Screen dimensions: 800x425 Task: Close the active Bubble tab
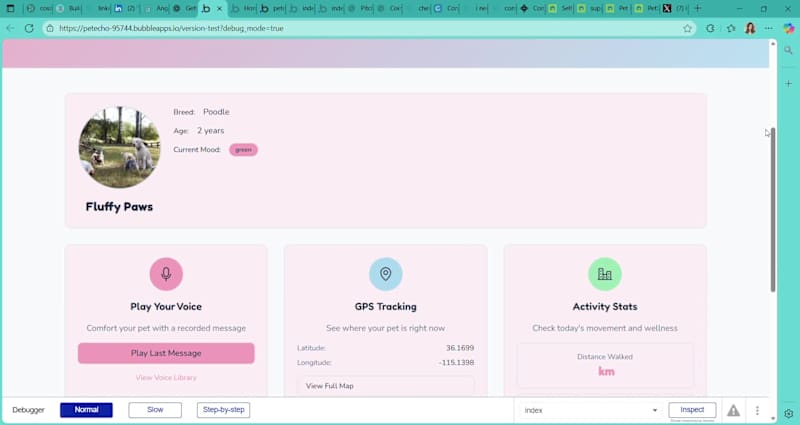click(x=219, y=9)
